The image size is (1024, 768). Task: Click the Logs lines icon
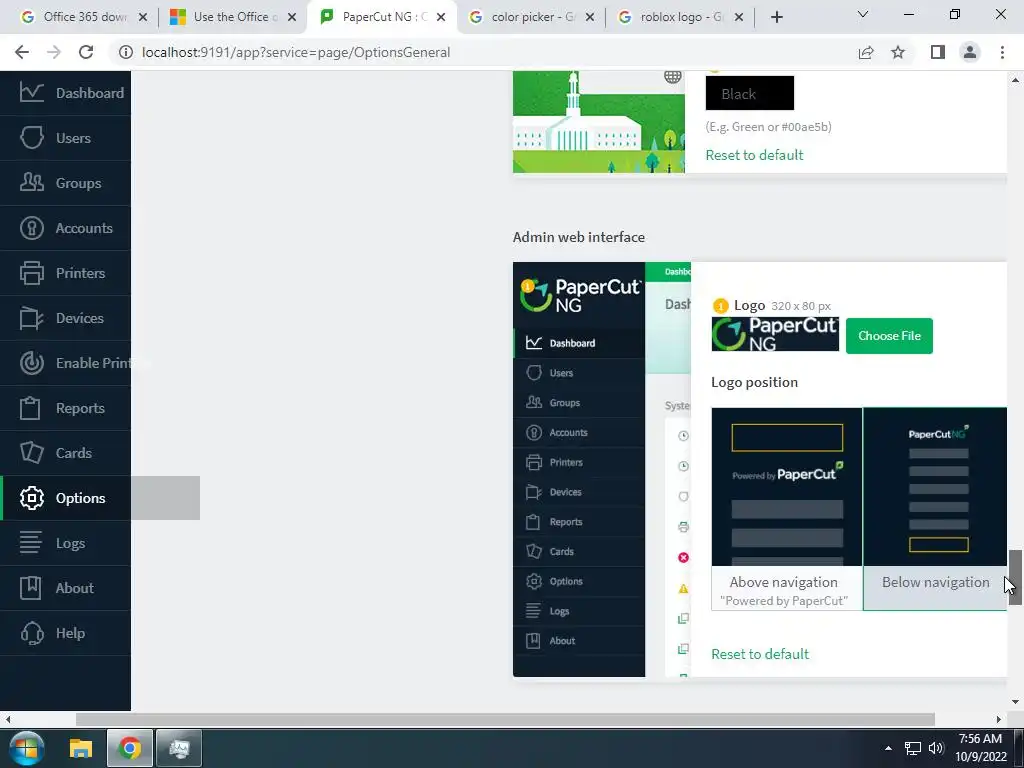[x=30, y=543]
